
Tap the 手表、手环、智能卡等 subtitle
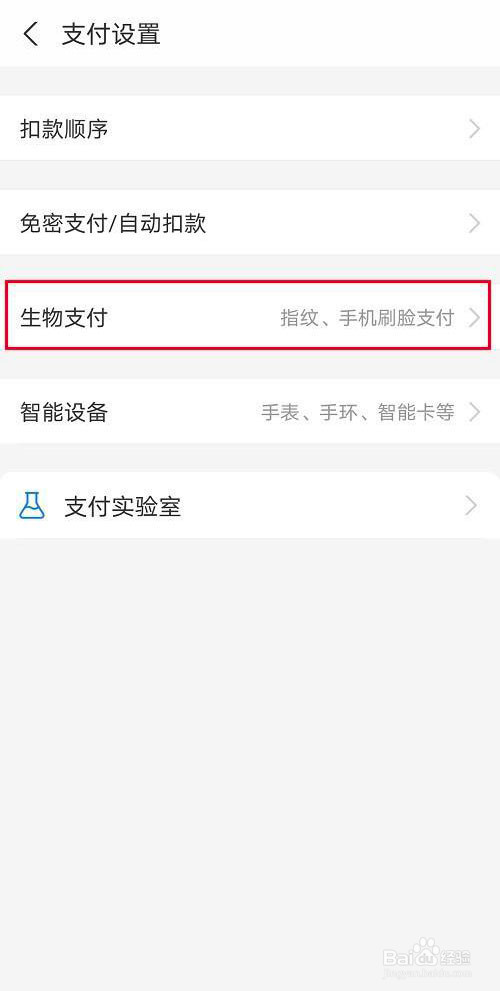(x=358, y=413)
